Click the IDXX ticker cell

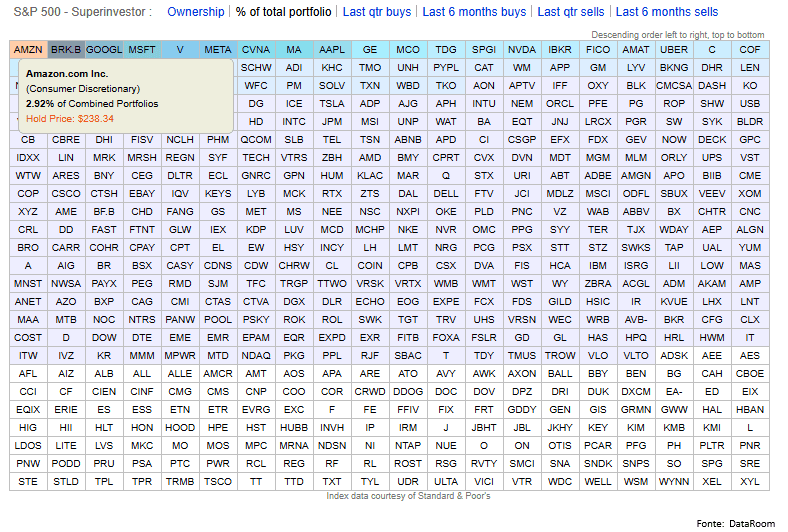[x=28, y=158]
